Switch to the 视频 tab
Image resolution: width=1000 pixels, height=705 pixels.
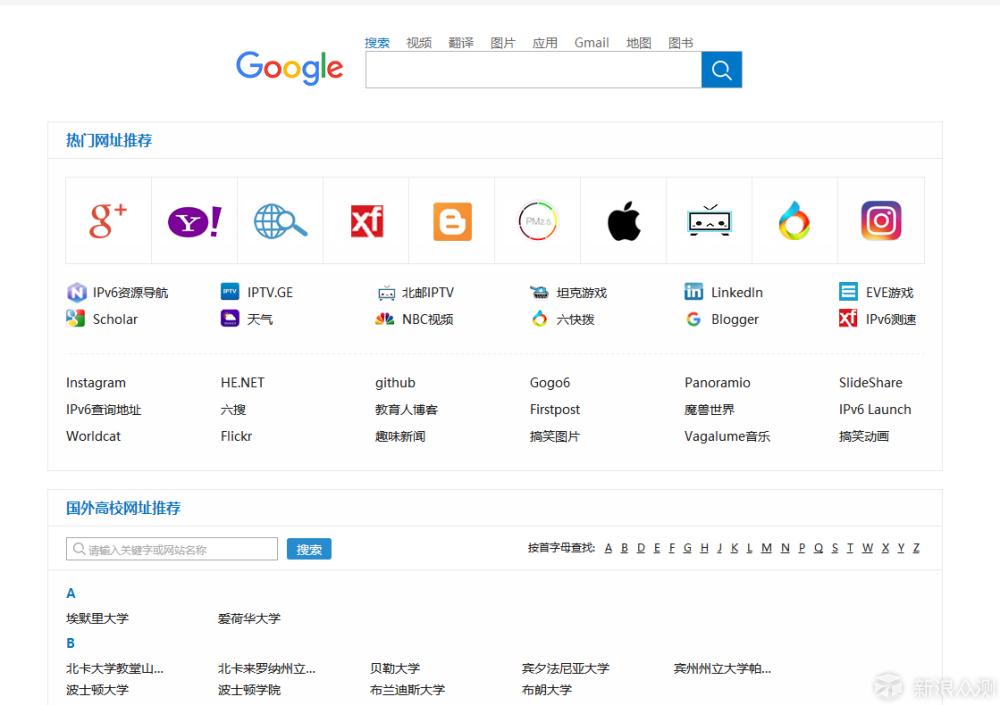click(x=419, y=43)
